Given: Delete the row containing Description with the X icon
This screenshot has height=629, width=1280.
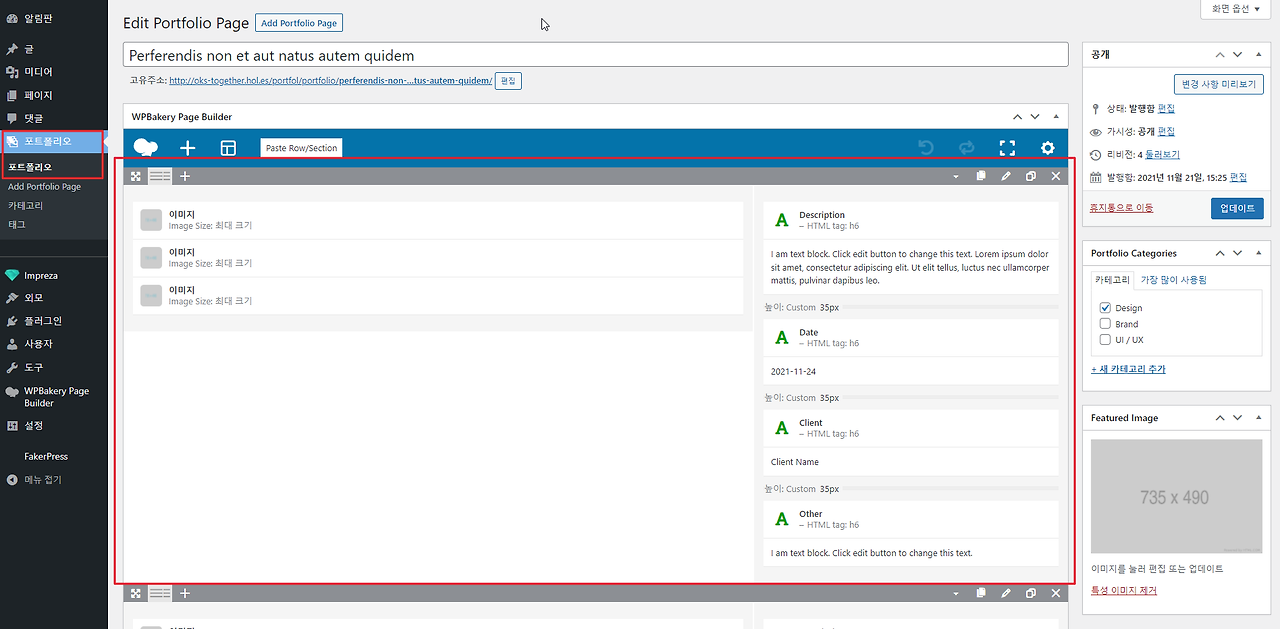Looking at the screenshot, I should (x=1056, y=176).
